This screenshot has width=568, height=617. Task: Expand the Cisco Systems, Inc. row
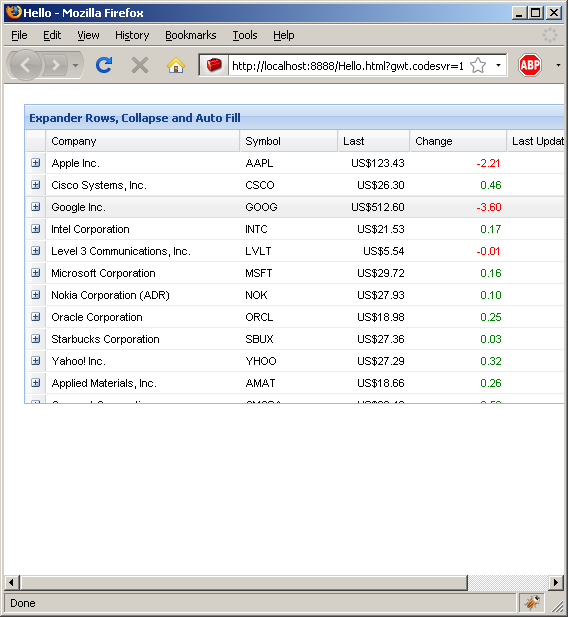[x=35, y=185]
